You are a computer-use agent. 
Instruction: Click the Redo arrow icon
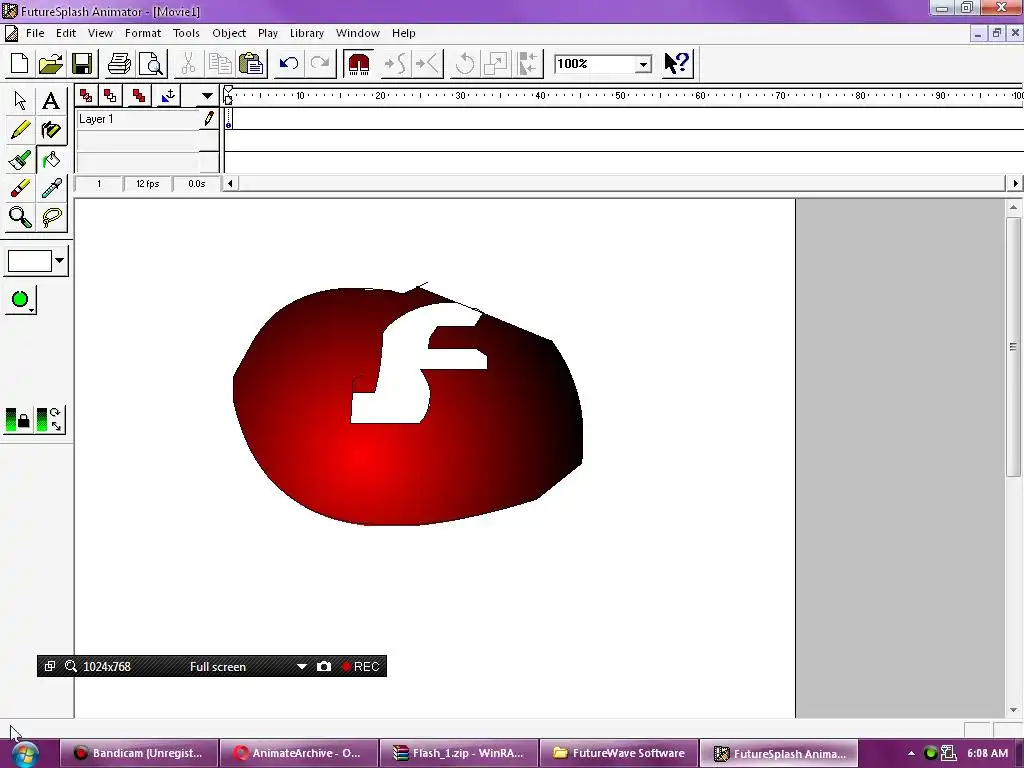coord(320,63)
